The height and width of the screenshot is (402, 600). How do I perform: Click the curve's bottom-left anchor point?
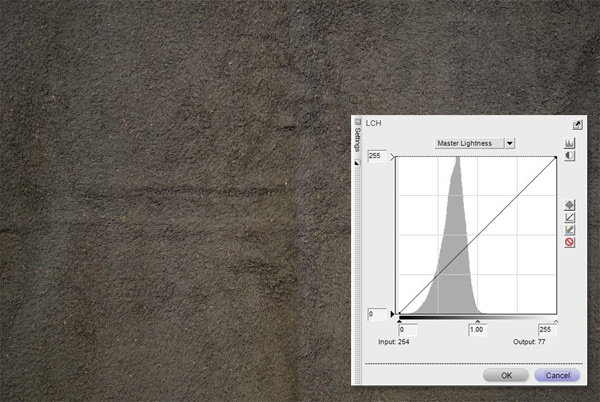coord(399,313)
